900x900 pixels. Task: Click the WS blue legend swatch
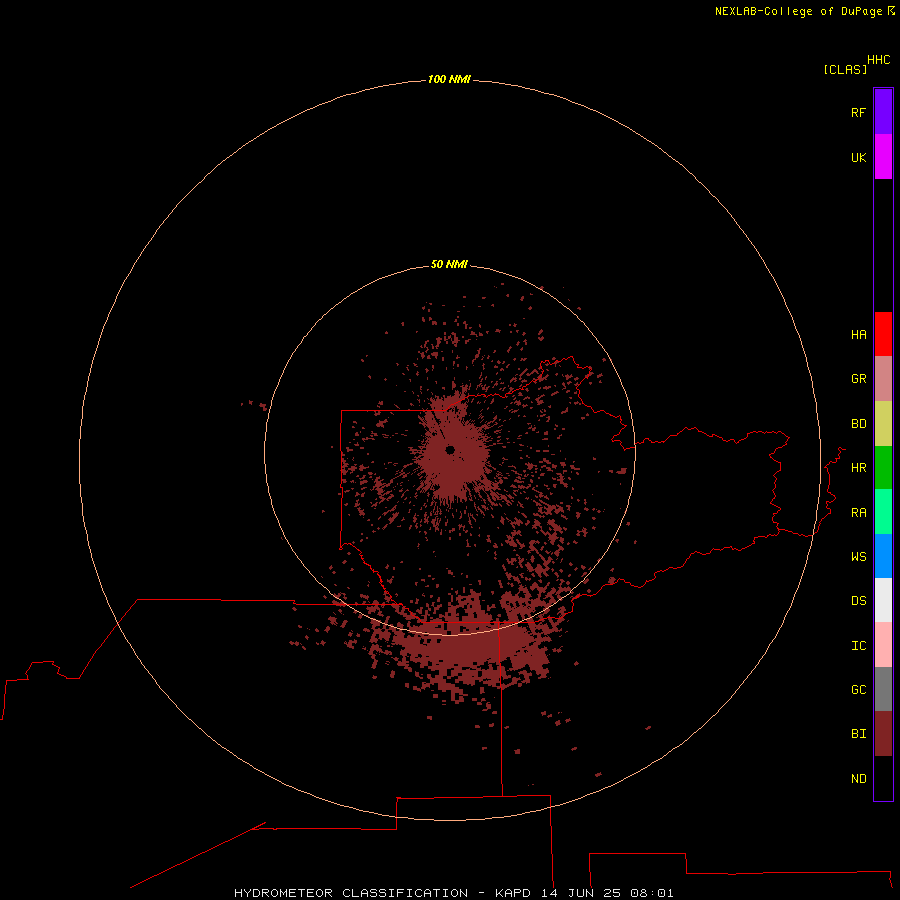coord(883,556)
